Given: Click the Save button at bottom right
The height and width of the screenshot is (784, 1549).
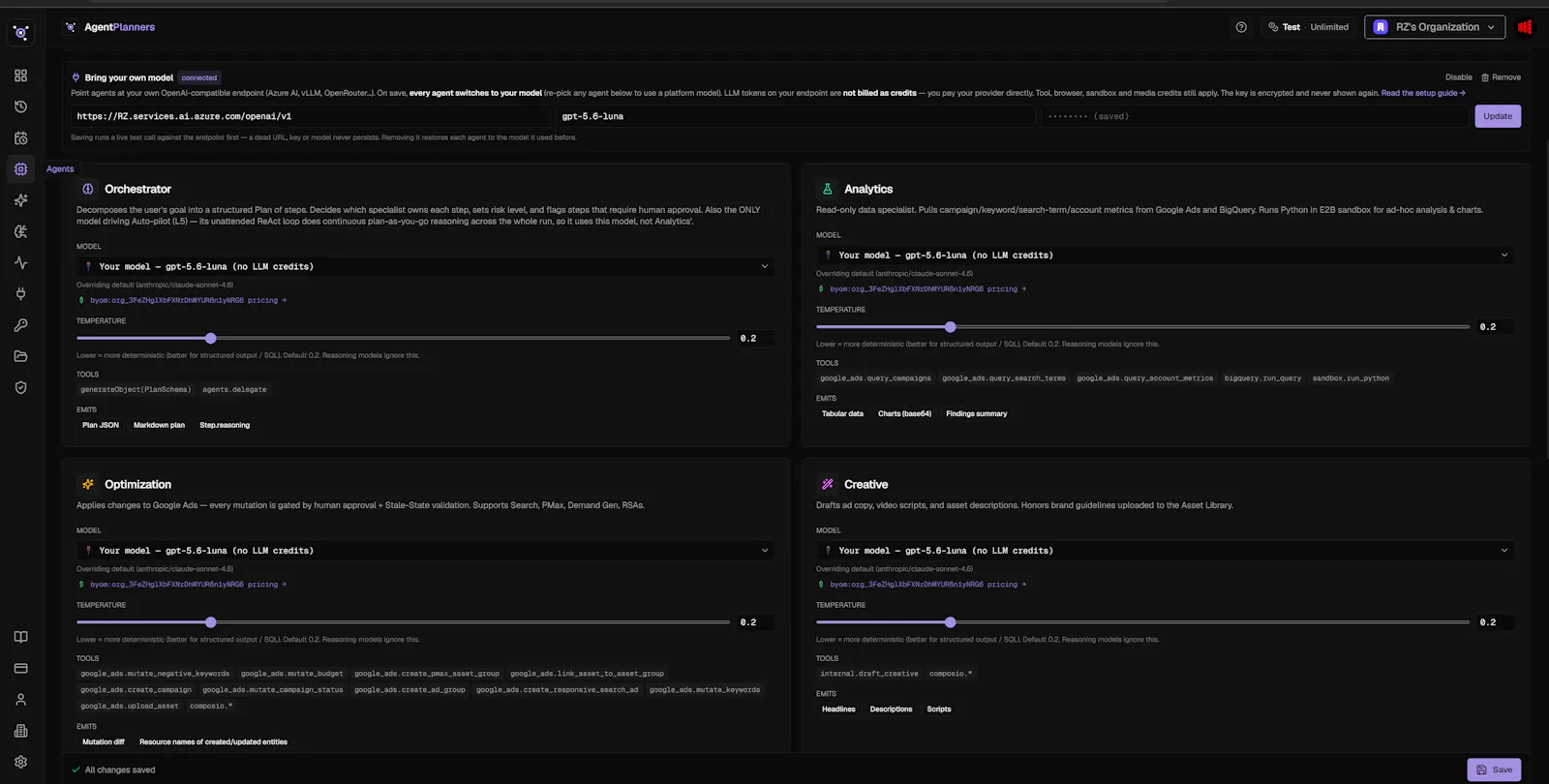Looking at the screenshot, I should pyautogui.click(x=1494, y=769).
